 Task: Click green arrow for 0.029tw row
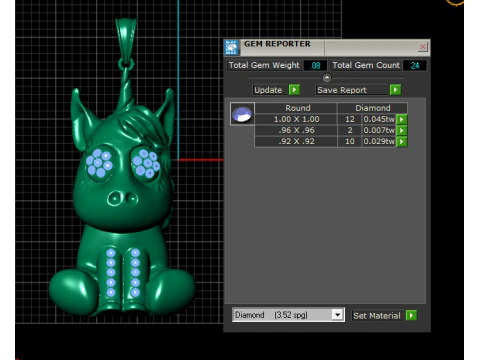pyautogui.click(x=402, y=141)
